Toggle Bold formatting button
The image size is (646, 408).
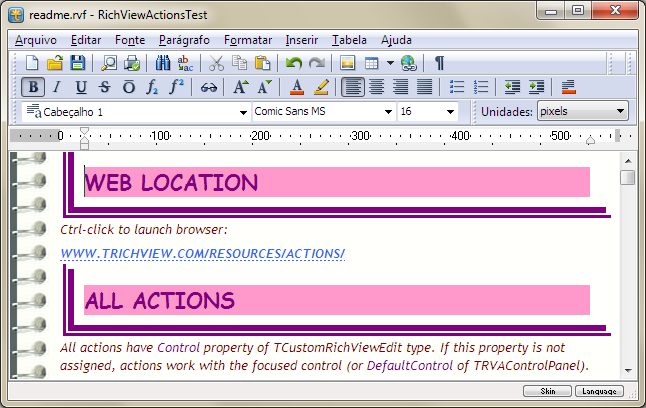pyautogui.click(x=33, y=87)
